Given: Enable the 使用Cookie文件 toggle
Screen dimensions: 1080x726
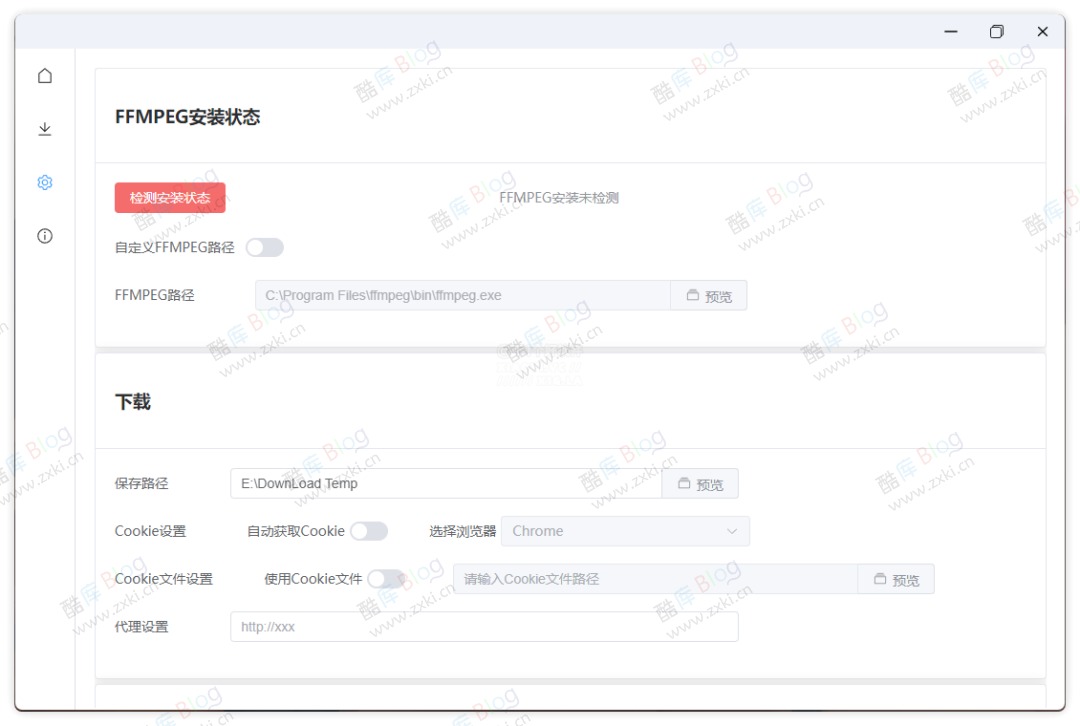Looking at the screenshot, I should click(x=385, y=578).
